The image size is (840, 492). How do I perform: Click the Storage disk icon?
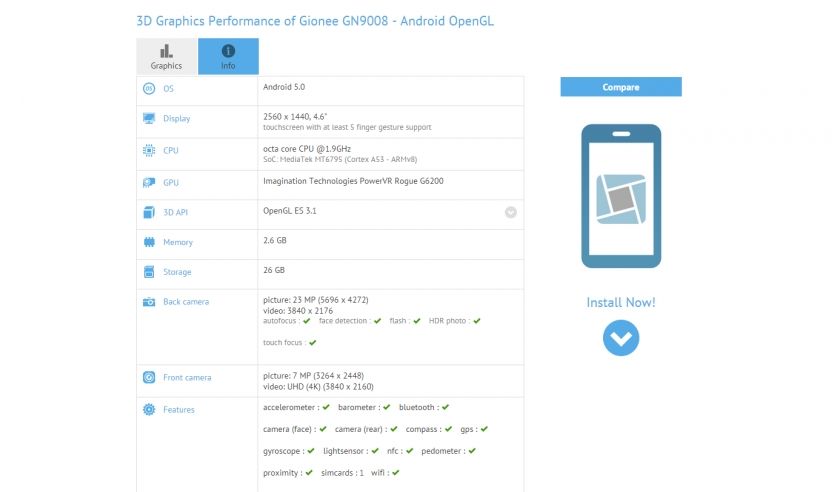[x=149, y=272]
